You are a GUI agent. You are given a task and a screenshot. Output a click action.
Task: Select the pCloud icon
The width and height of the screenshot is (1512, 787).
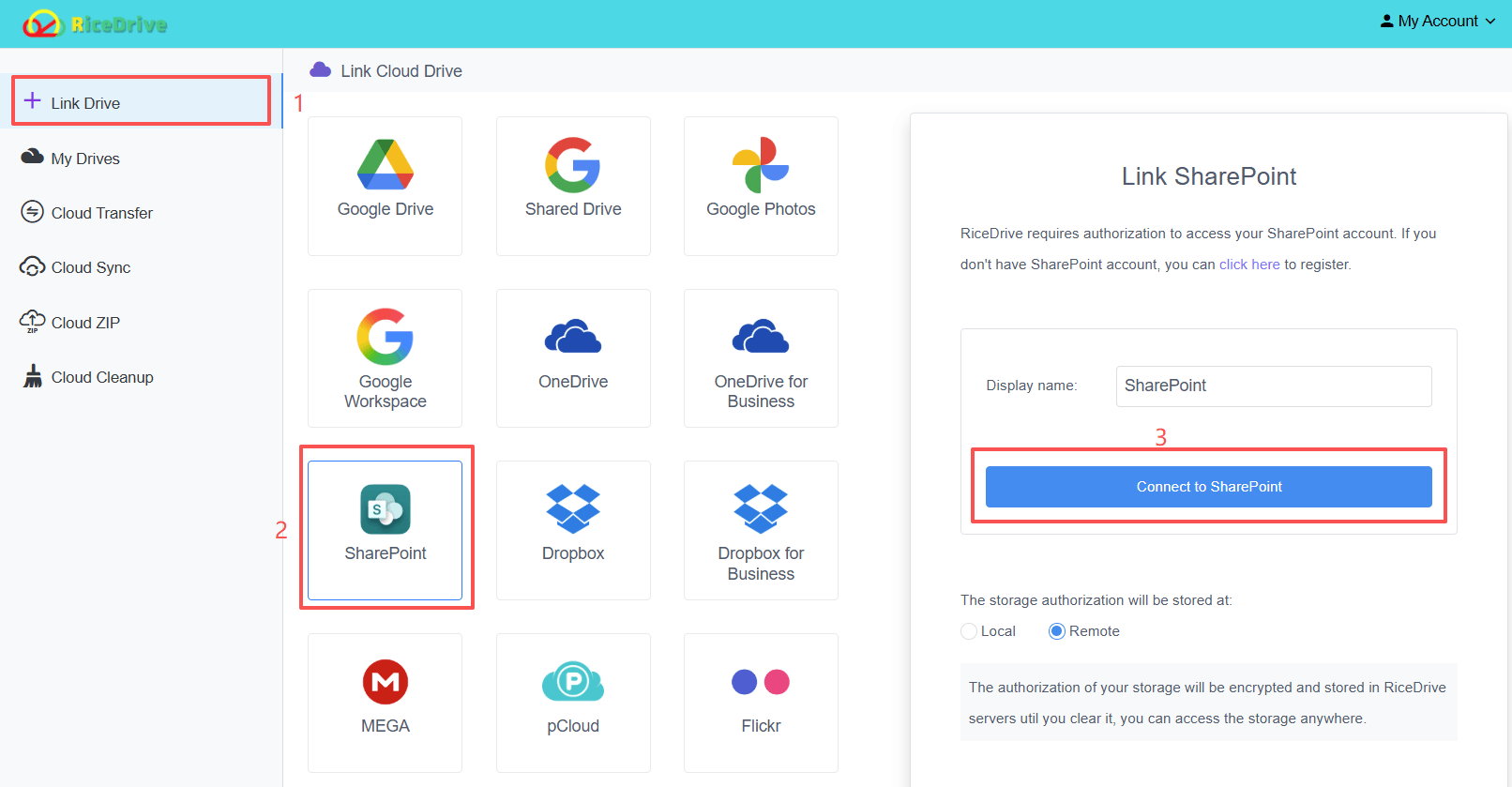pos(573,682)
